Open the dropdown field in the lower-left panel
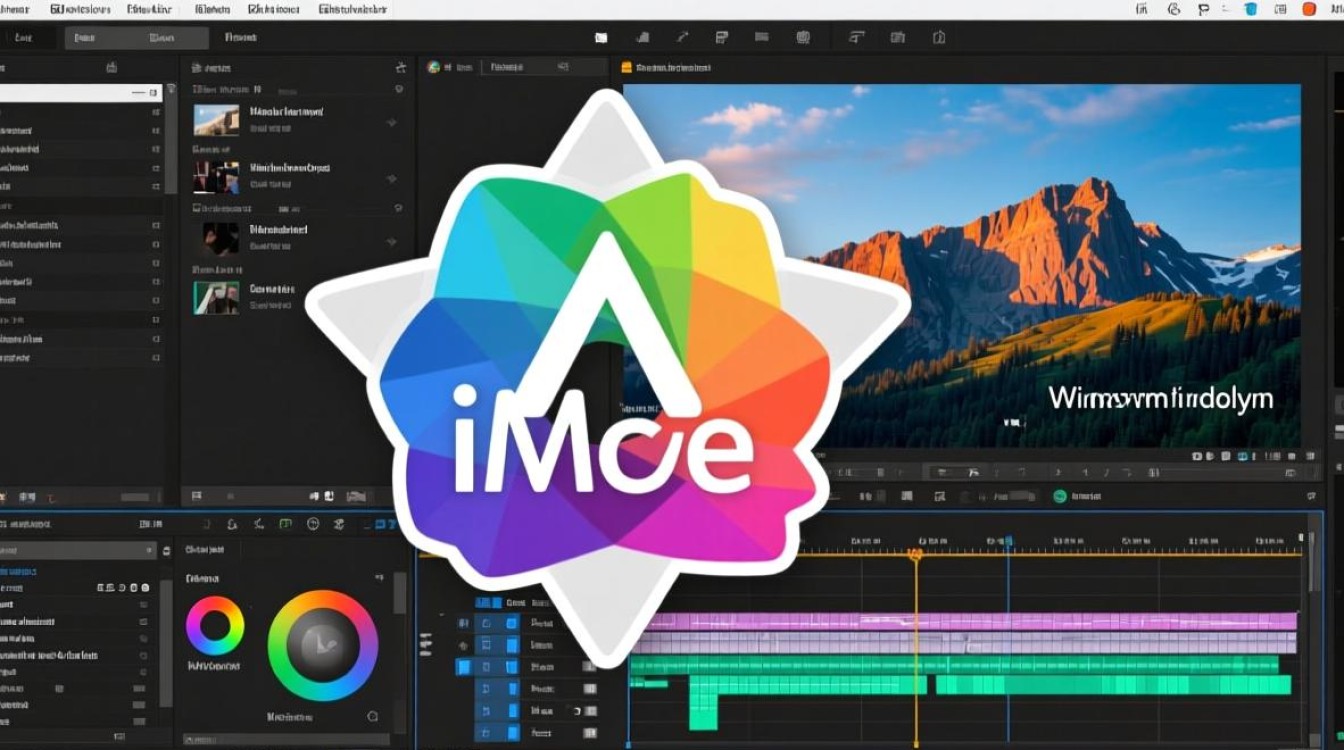This screenshot has width=1344, height=750. point(78,550)
